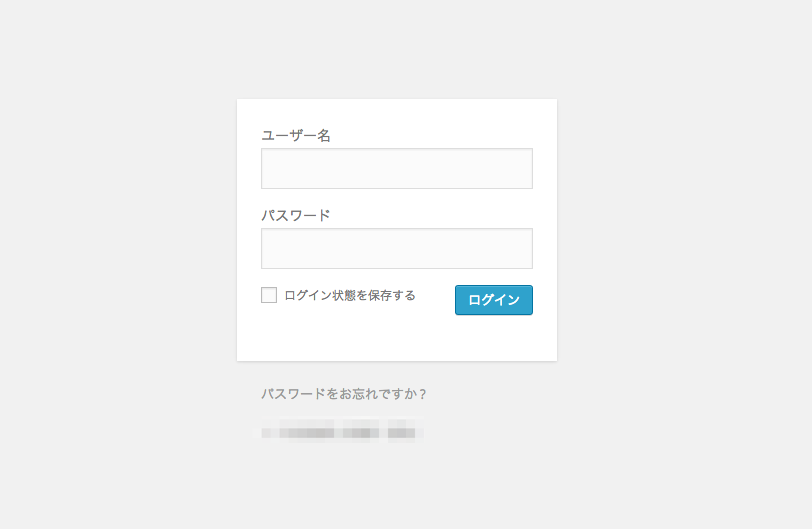812x529 pixels.
Task: Click the ユーザー名 text input field
Action: click(x=397, y=169)
